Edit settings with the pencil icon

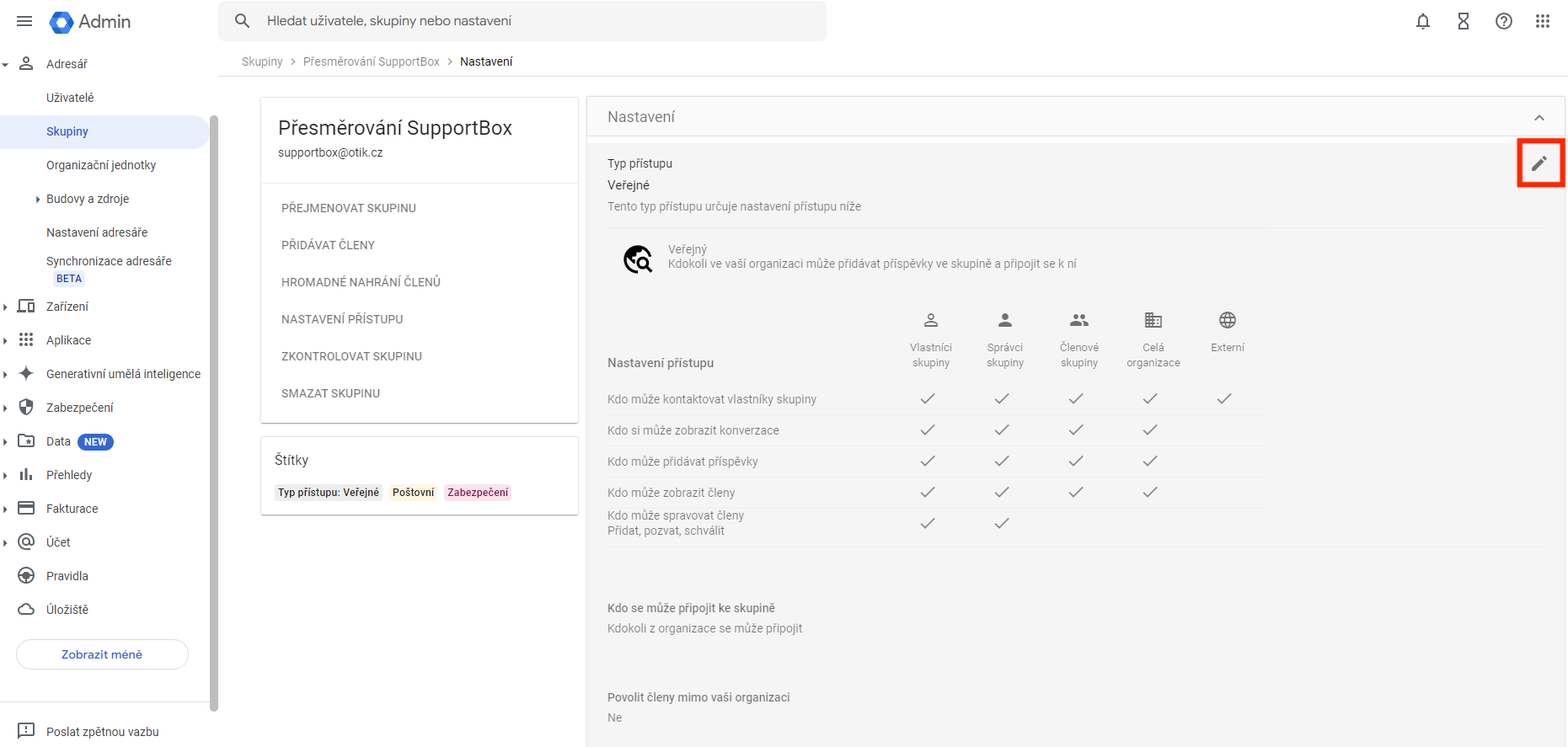point(1539,163)
